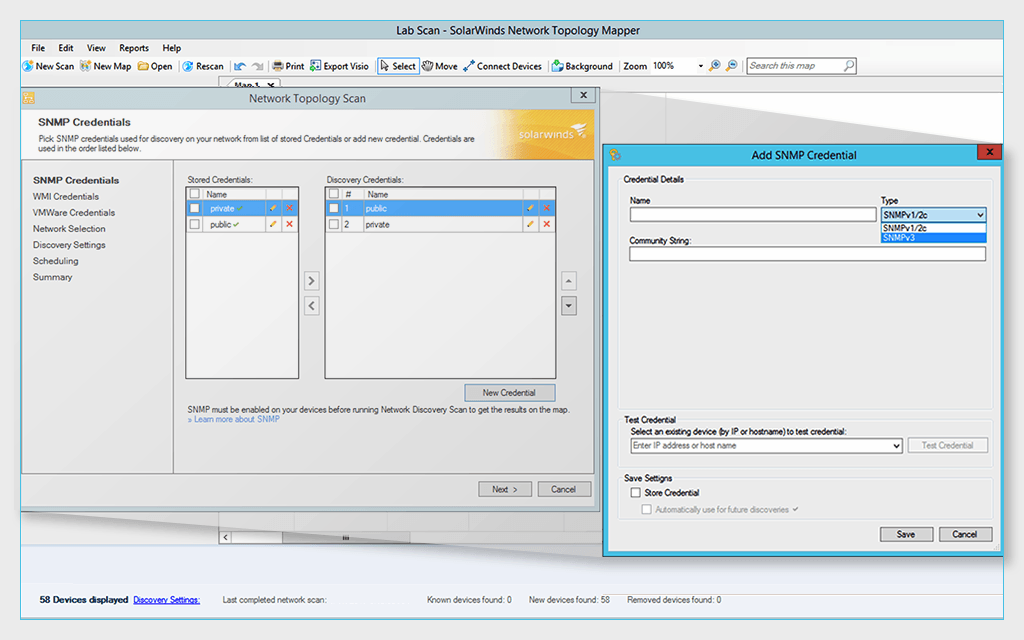
Task: Start a New Scan from the toolbar
Action: point(47,66)
